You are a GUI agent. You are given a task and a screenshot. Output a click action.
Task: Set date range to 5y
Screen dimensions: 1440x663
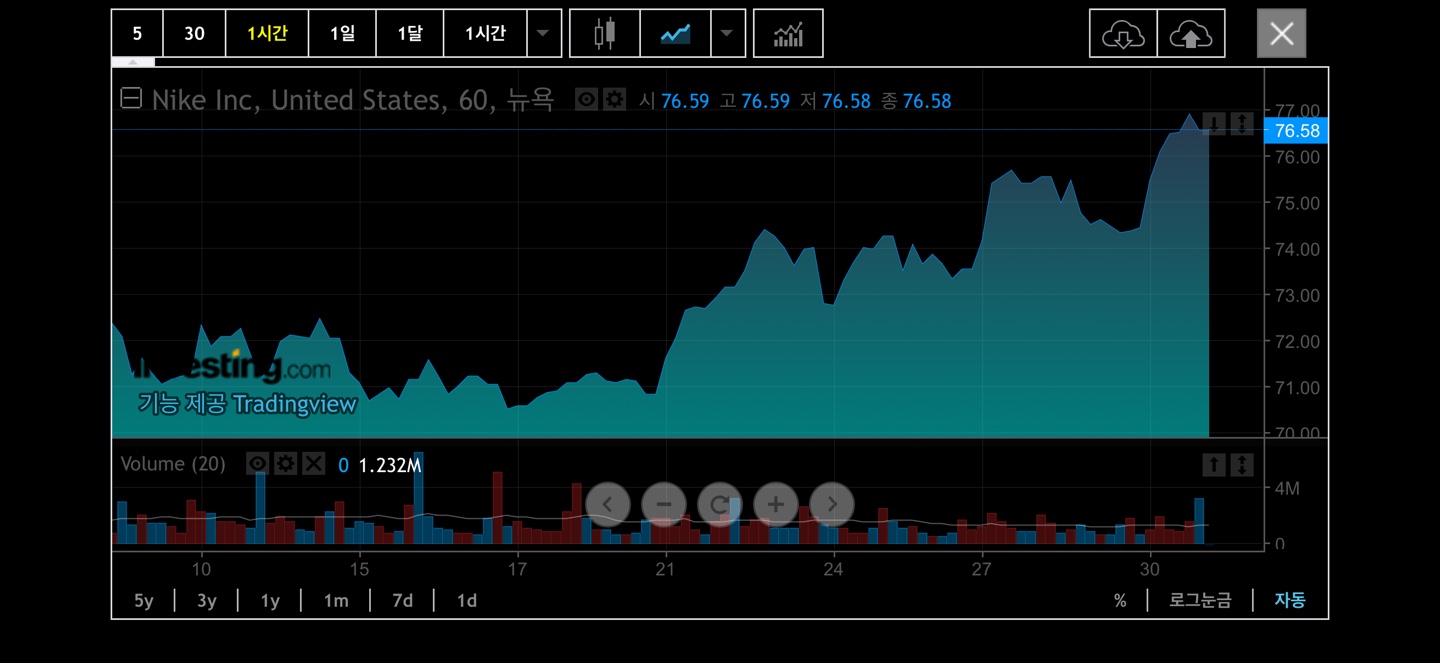tap(144, 600)
